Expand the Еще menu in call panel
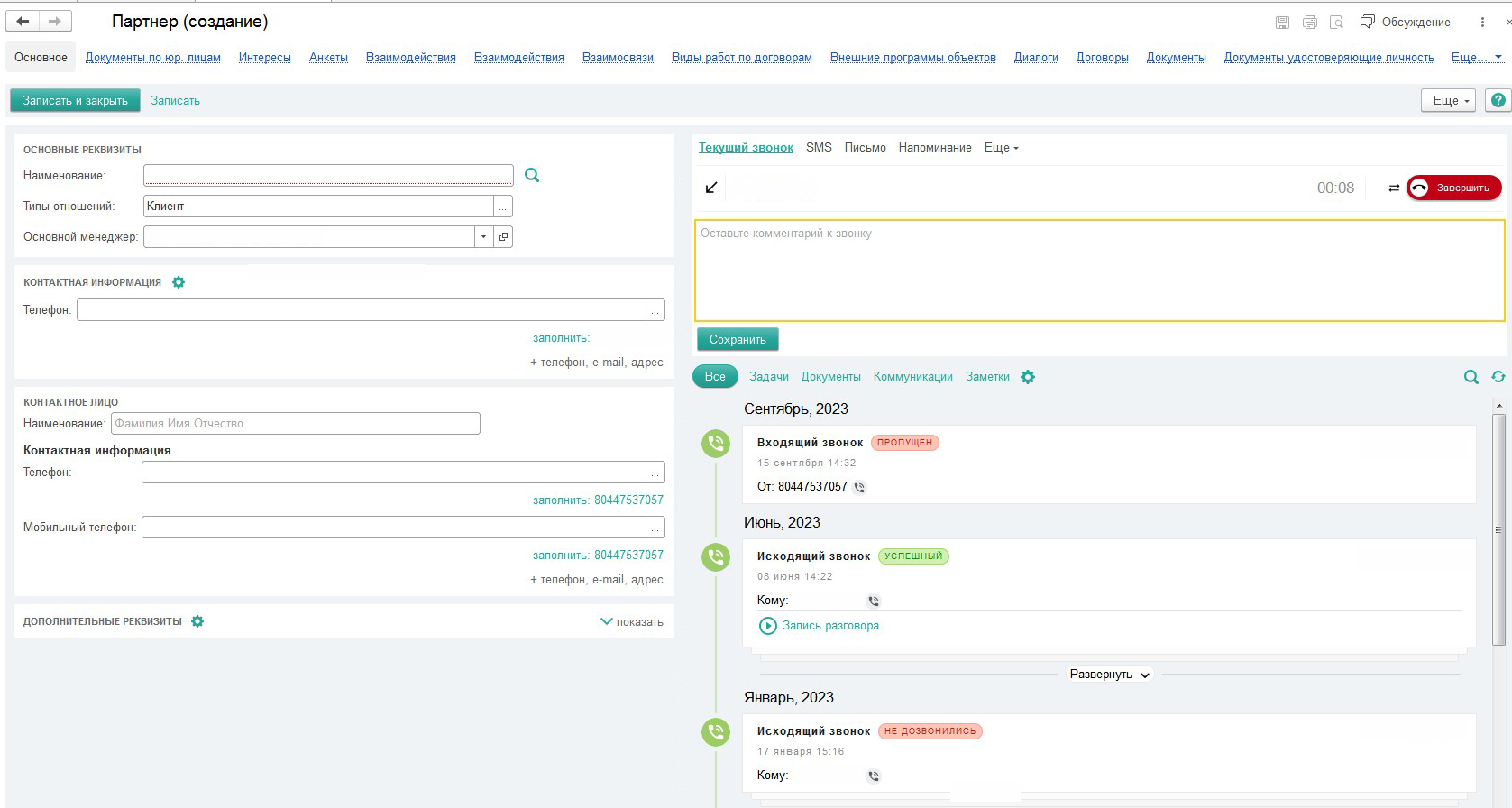This screenshot has height=808, width=1512. 1001,148
